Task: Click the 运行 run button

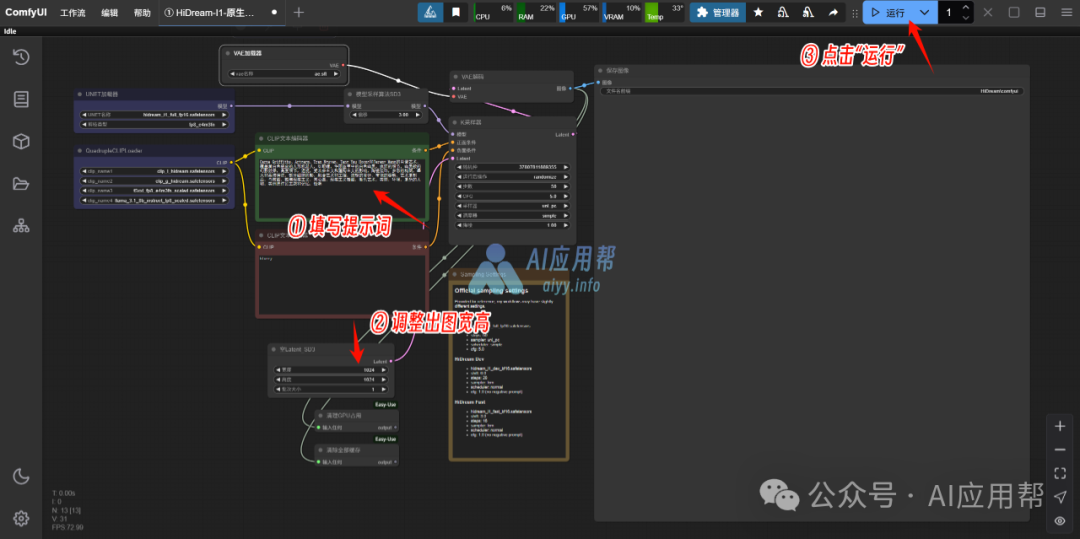Action: pyautogui.click(x=888, y=12)
